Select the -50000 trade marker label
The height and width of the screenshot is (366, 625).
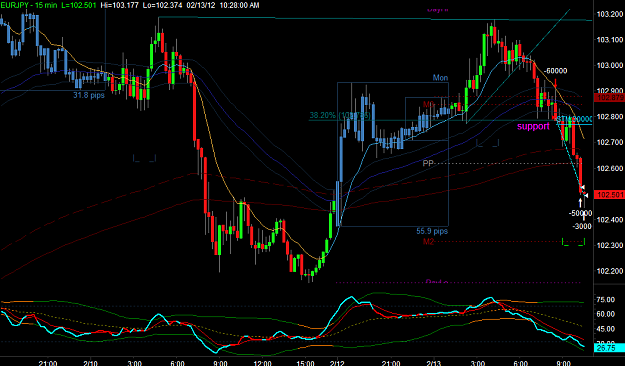point(580,213)
